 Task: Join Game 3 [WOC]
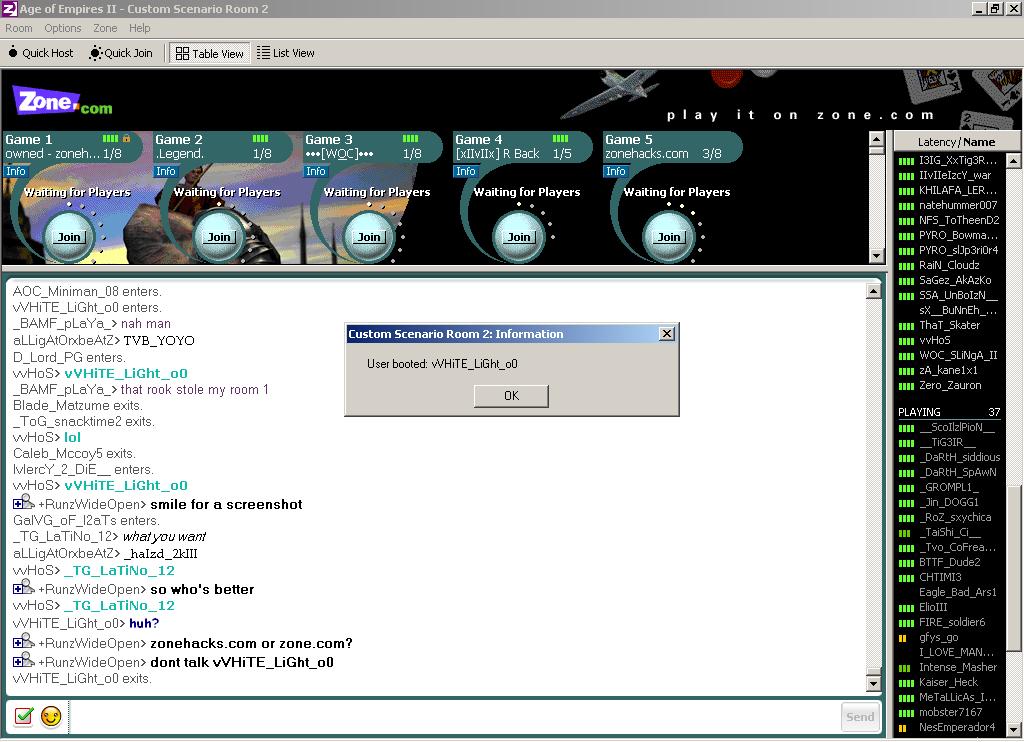[368, 237]
